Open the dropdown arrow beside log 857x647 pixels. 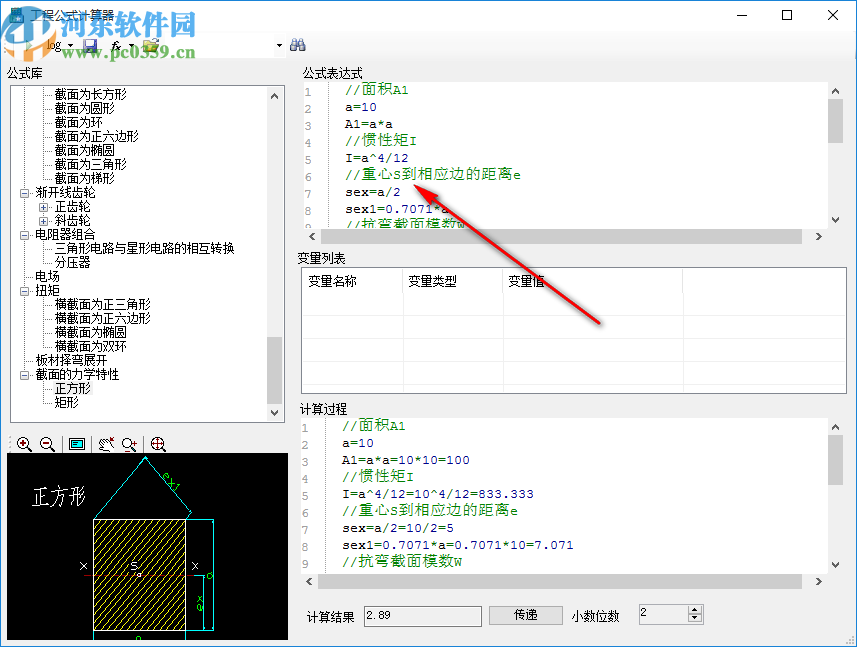[x=71, y=46]
